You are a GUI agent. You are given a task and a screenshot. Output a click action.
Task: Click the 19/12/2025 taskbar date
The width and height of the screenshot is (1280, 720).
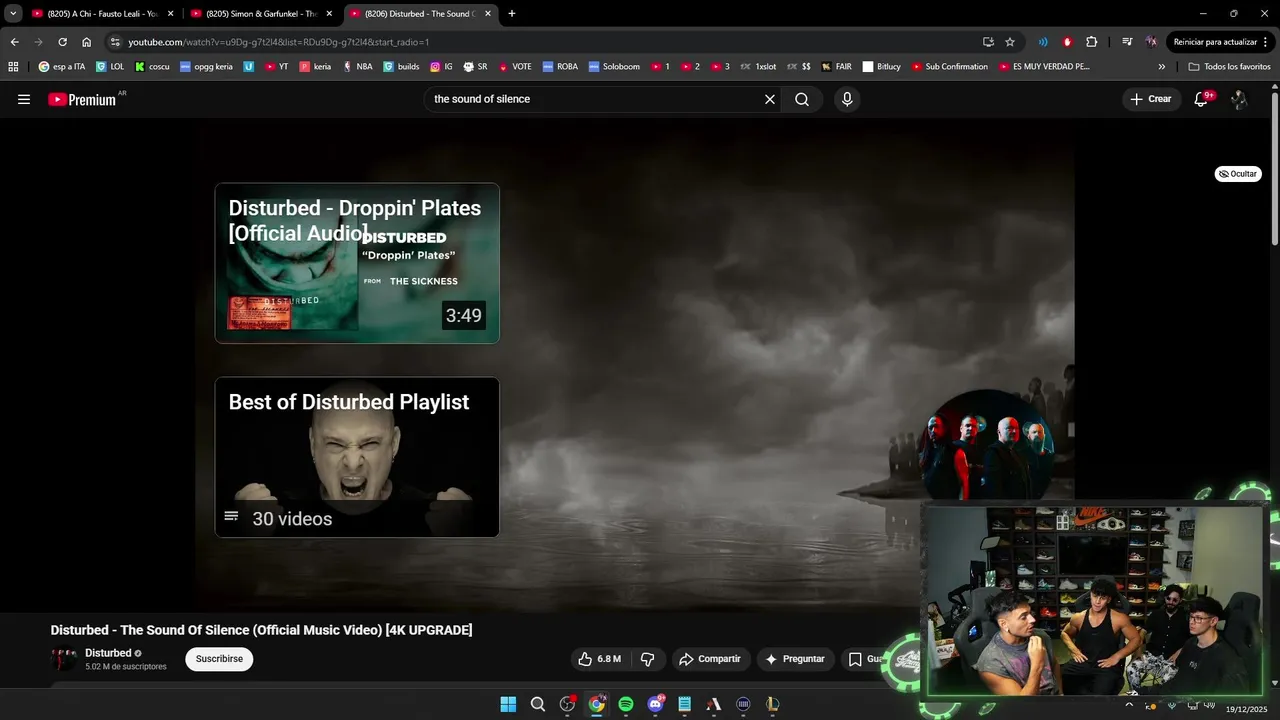[x=1249, y=709]
